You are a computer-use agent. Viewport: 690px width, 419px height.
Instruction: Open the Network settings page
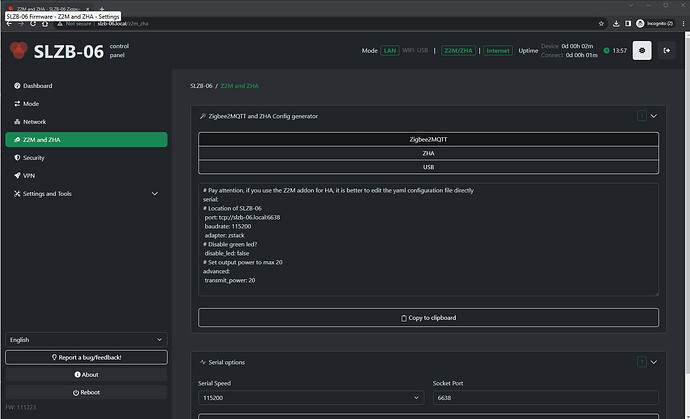coord(34,122)
